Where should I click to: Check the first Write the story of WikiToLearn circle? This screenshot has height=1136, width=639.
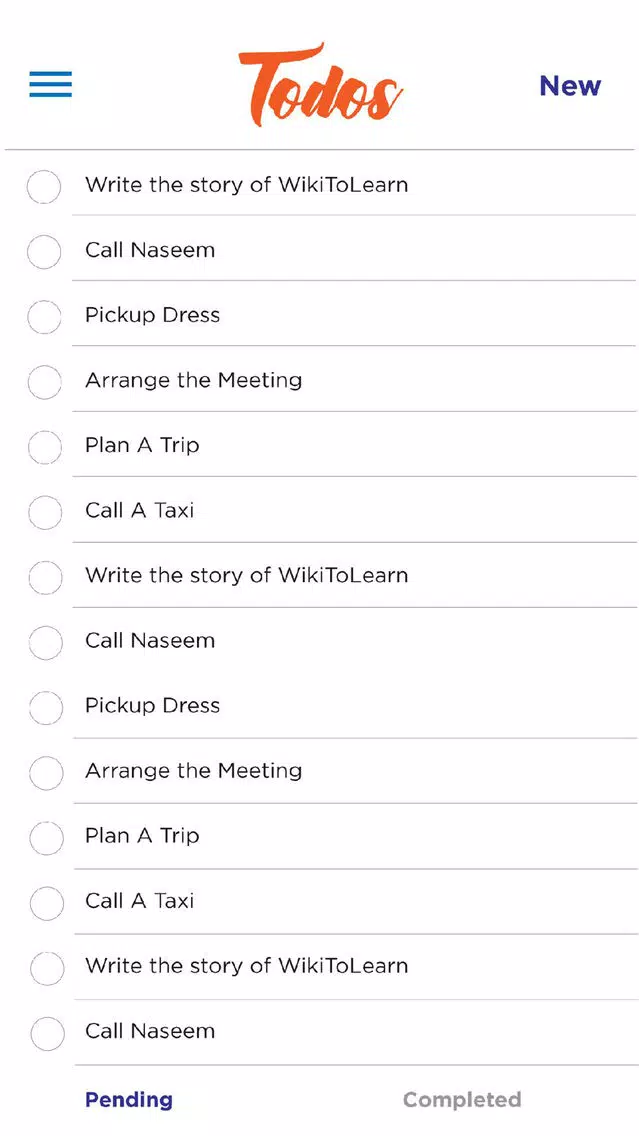pyautogui.click(x=44, y=186)
